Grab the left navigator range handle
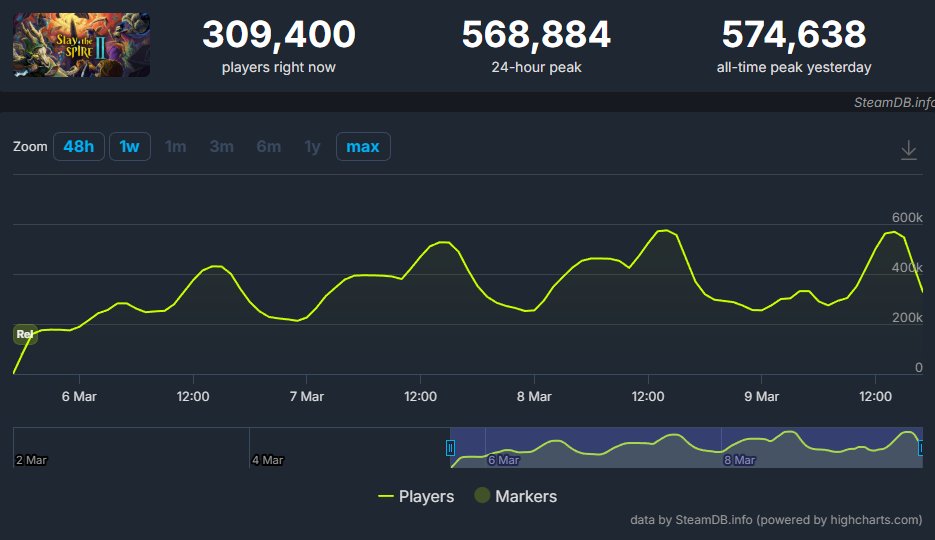 [450, 448]
